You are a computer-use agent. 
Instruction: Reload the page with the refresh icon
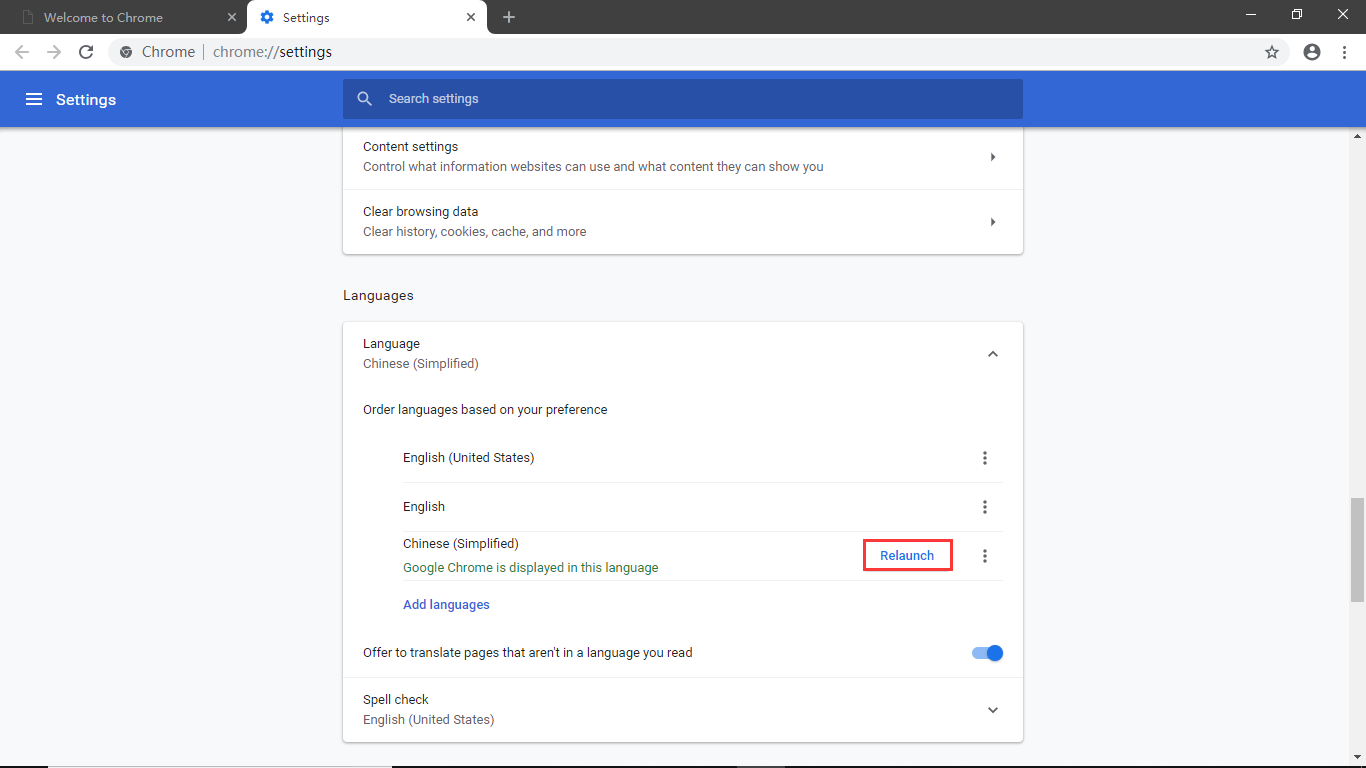[x=86, y=52]
